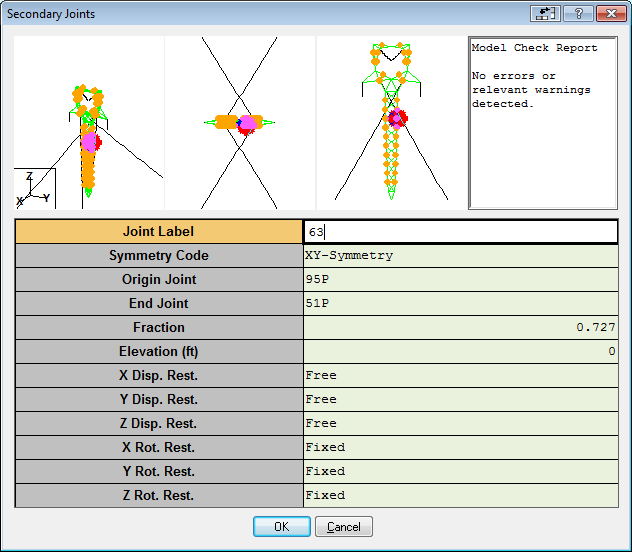Screen dimensions: 632x552
Task: Select the Symmetry Code label cell
Action: pos(159,255)
